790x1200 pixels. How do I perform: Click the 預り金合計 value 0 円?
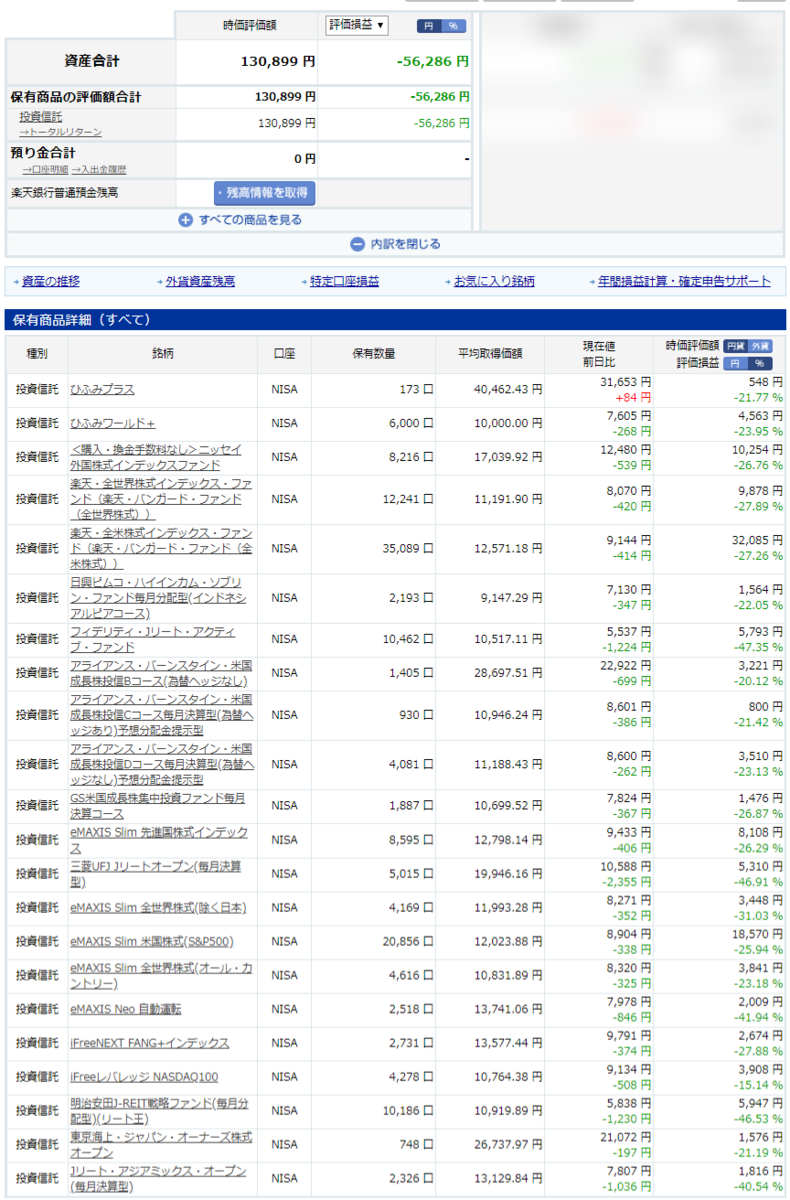pyautogui.click(x=305, y=159)
